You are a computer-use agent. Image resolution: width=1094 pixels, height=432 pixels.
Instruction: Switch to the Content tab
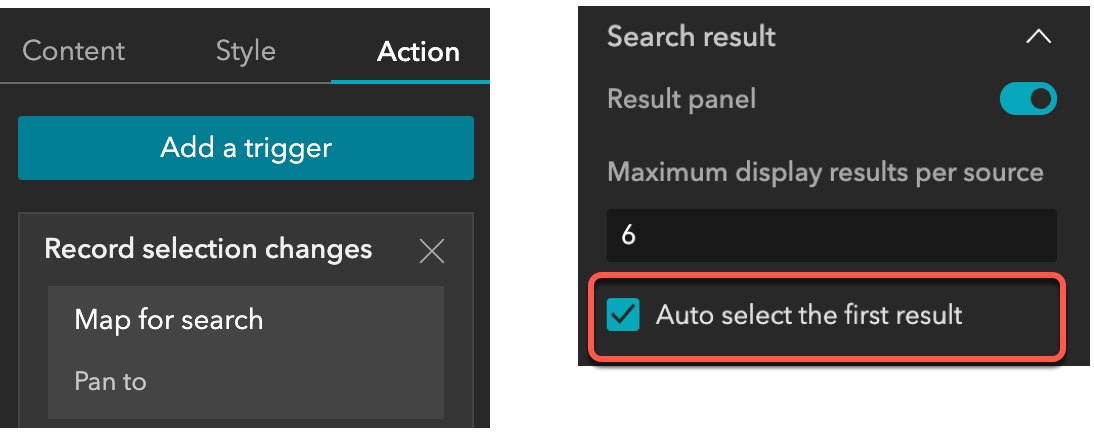74,51
